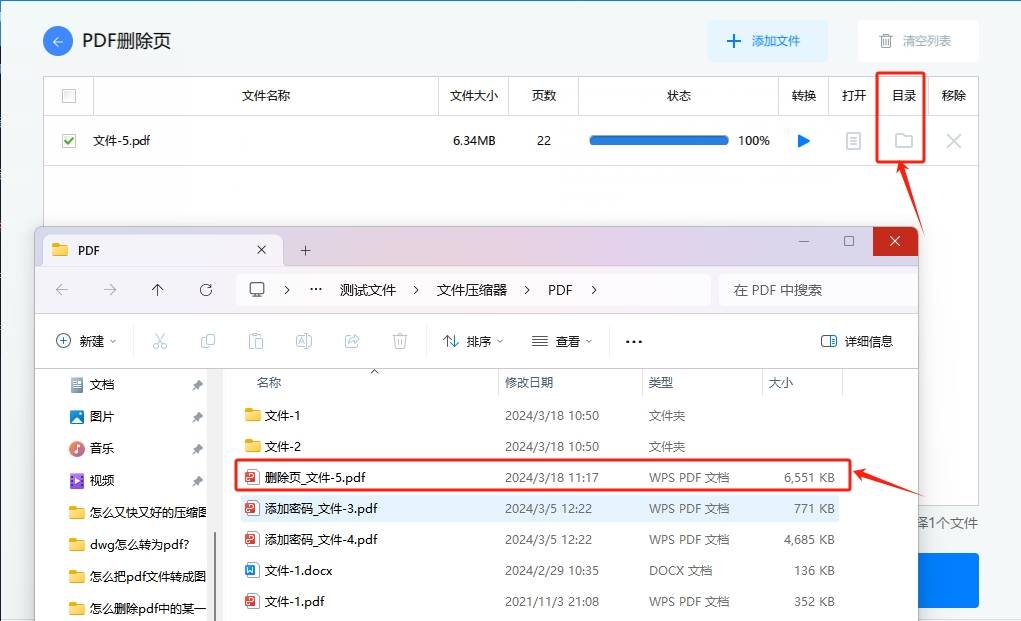Click the progress bar of 文件-5.pdf
This screenshot has width=1021, height=621.
pyautogui.click(x=658, y=140)
